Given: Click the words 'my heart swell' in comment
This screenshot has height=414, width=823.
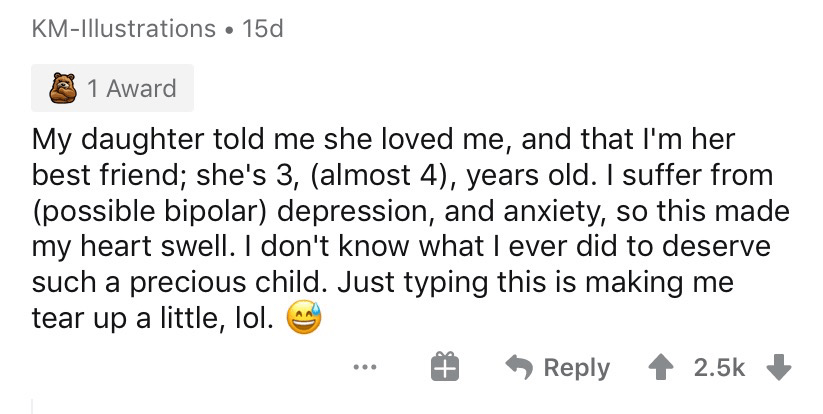Looking at the screenshot, I should point(130,247).
